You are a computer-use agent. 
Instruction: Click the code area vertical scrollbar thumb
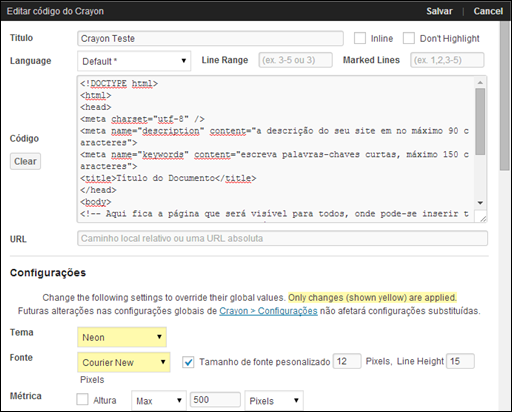click(x=480, y=121)
